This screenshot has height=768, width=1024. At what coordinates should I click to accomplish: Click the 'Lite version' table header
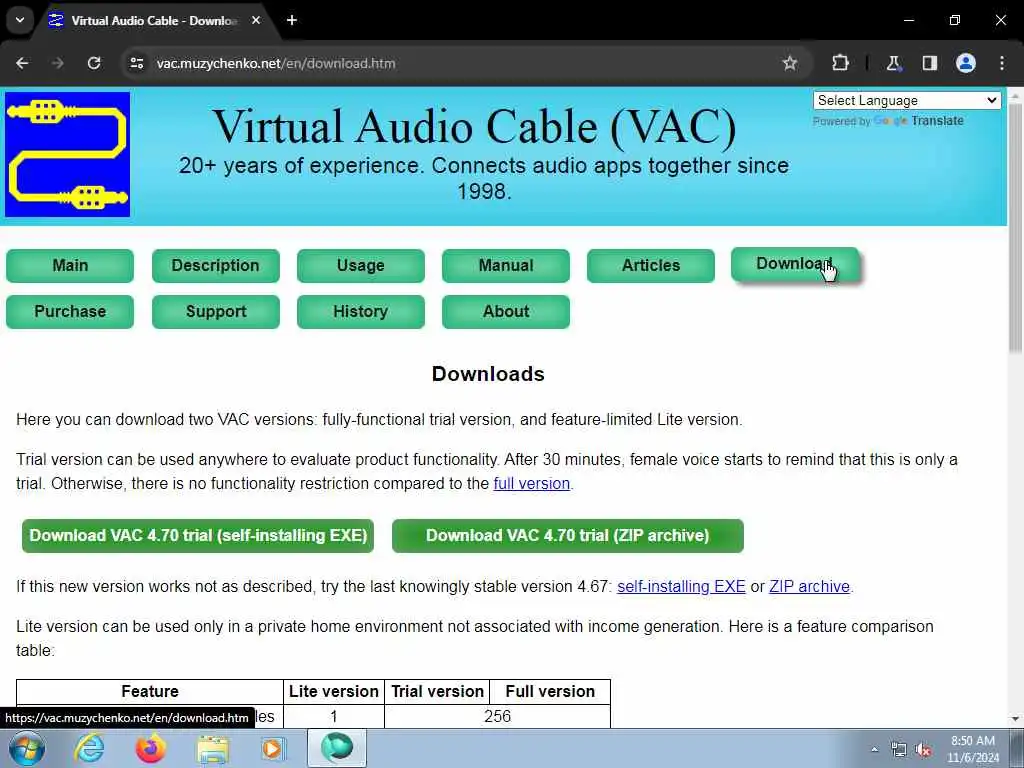point(334,692)
